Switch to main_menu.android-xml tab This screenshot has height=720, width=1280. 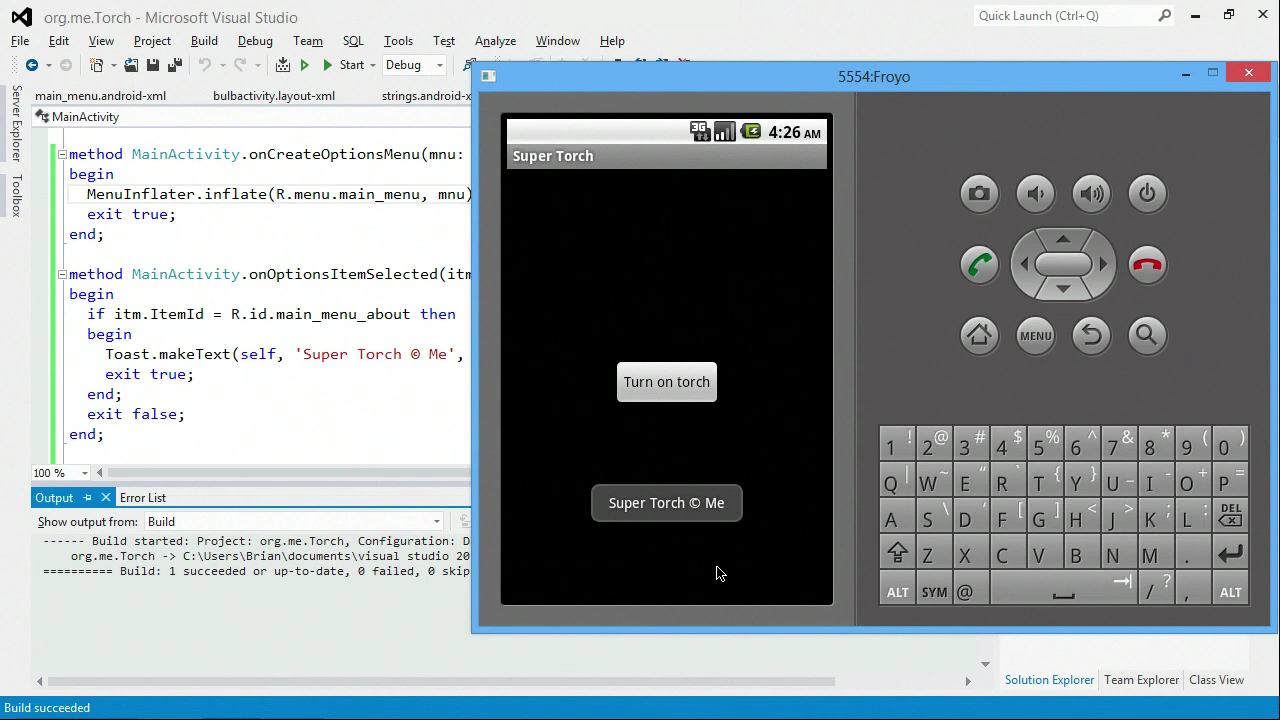100,96
